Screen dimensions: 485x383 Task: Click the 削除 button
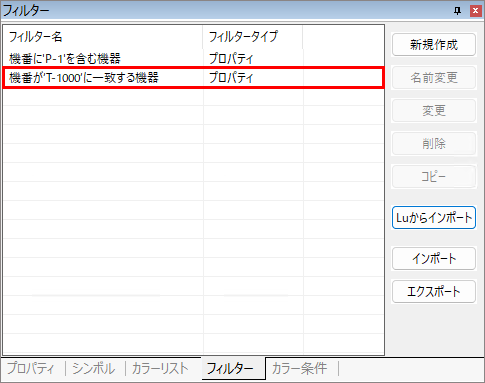[434, 143]
